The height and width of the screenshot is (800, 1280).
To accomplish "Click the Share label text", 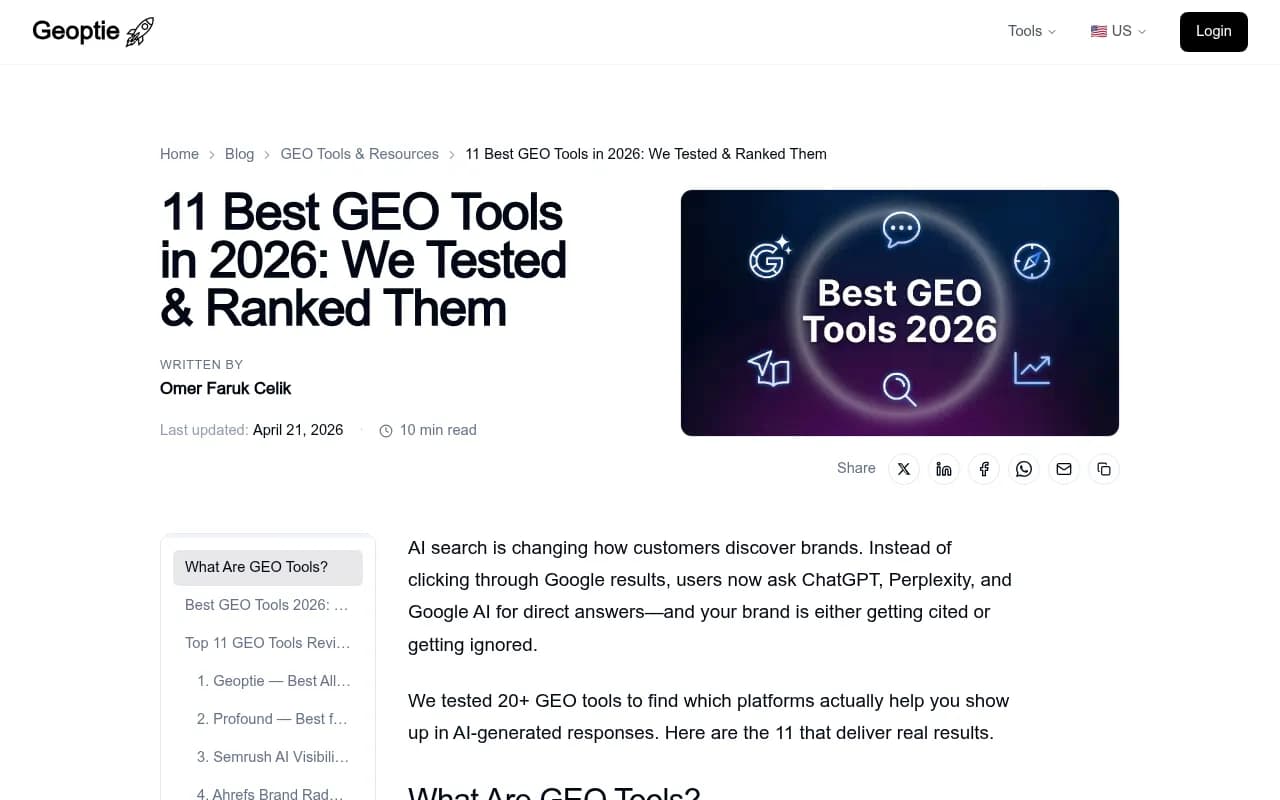I will coord(856,468).
